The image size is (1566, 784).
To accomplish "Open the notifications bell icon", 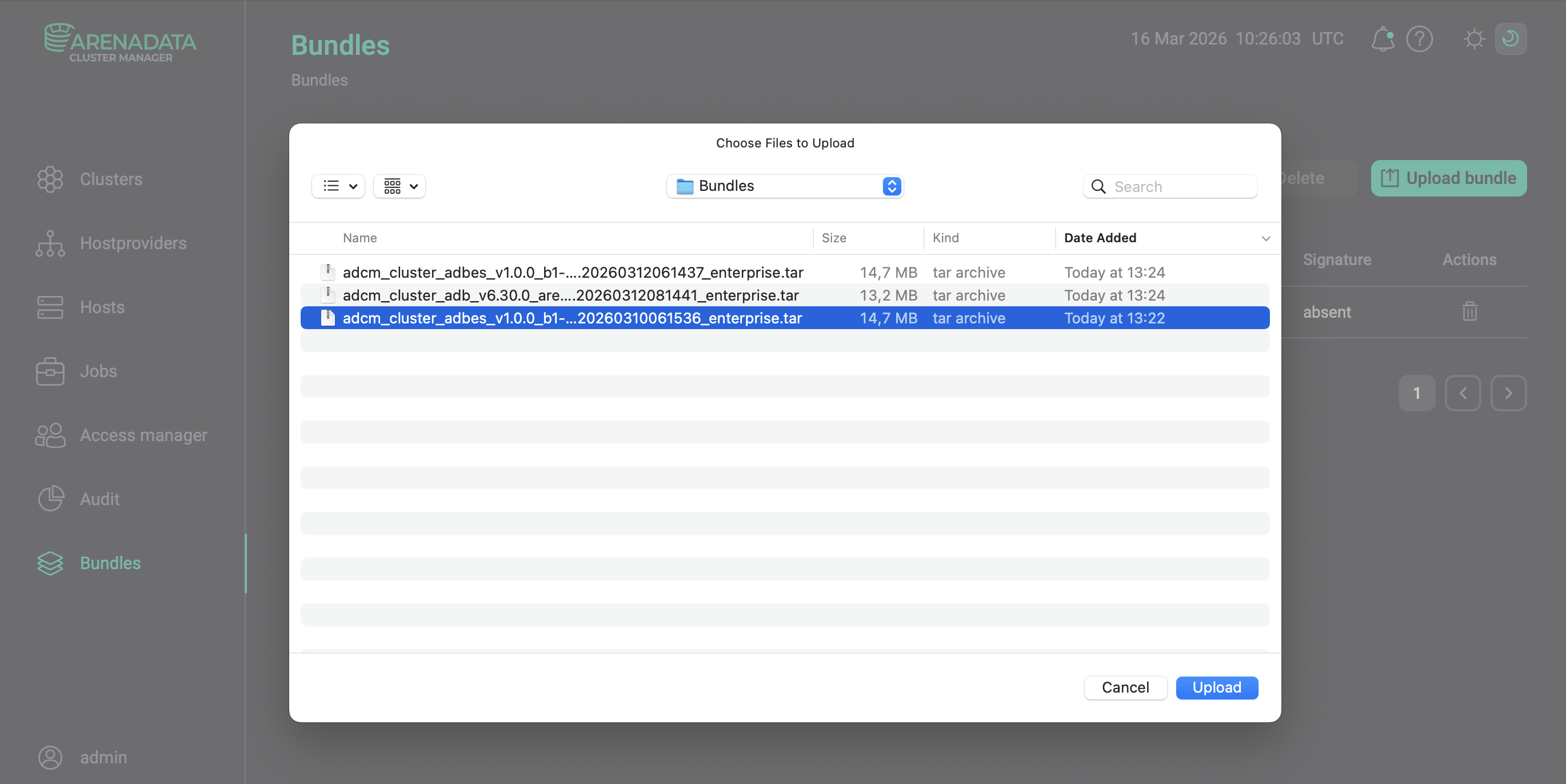I will pyautogui.click(x=1383, y=39).
